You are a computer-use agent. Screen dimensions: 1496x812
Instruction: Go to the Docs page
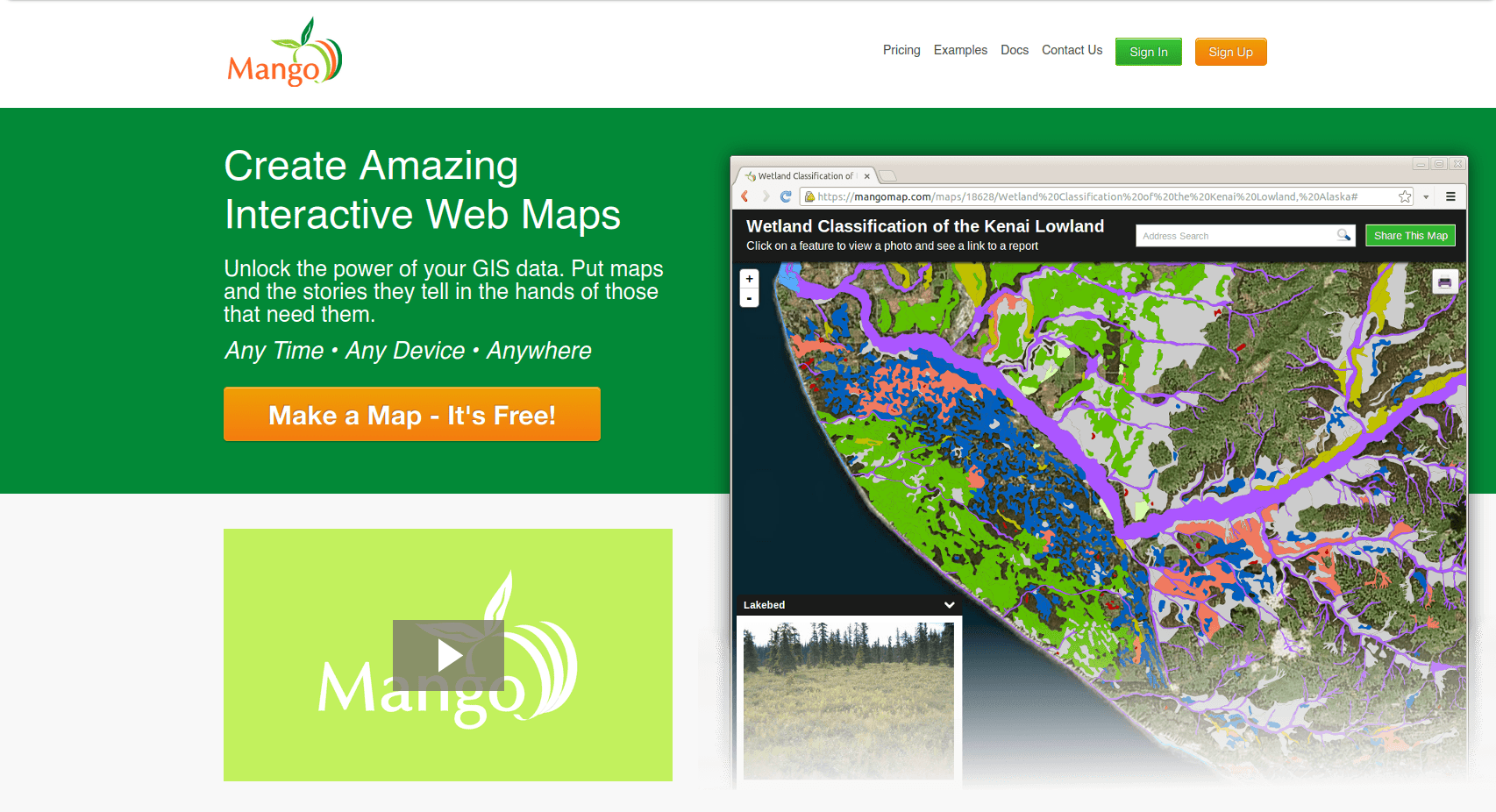tap(1015, 50)
